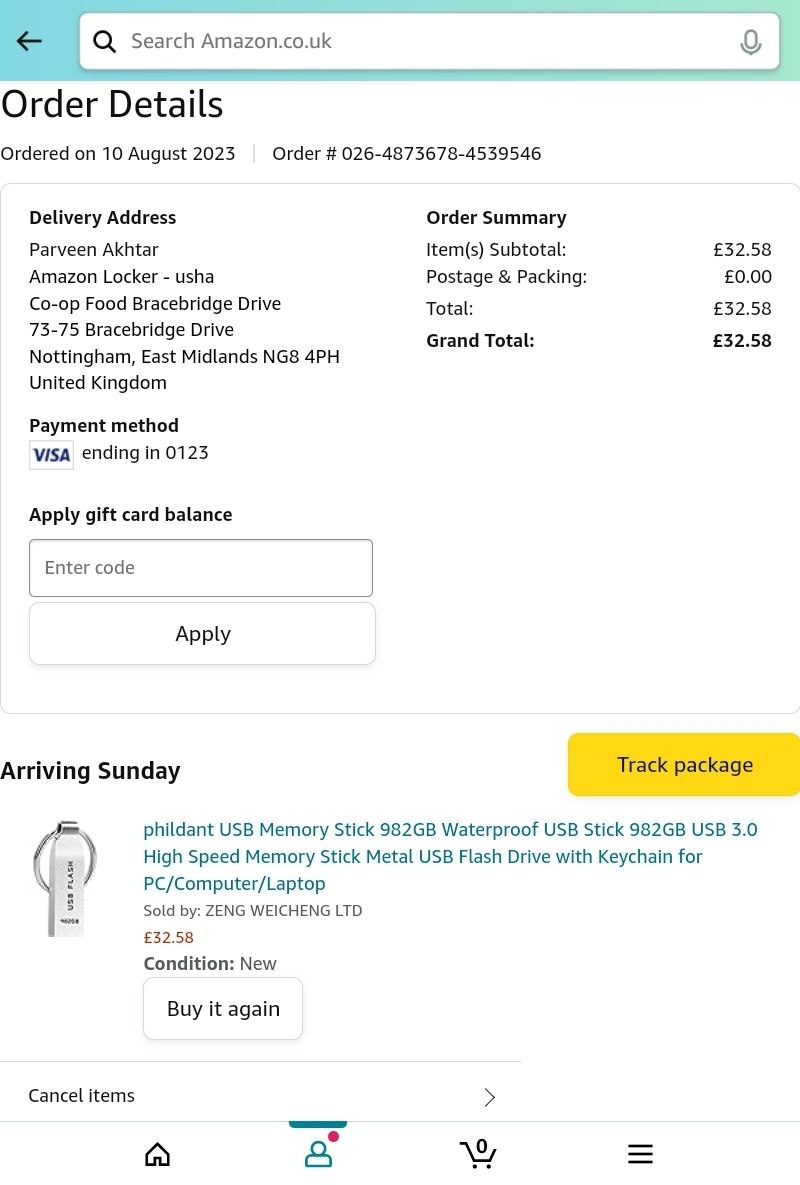This screenshot has height=1185, width=800.
Task: Tap the back arrow icon
Action: click(x=29, y=41)
